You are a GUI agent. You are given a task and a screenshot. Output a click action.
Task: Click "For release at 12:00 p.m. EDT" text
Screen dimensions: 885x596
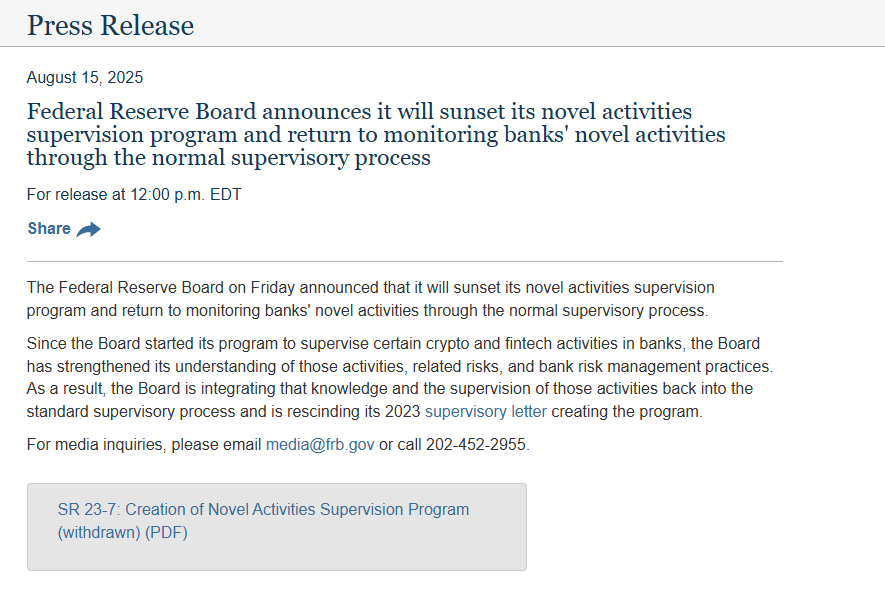[134, 194]
